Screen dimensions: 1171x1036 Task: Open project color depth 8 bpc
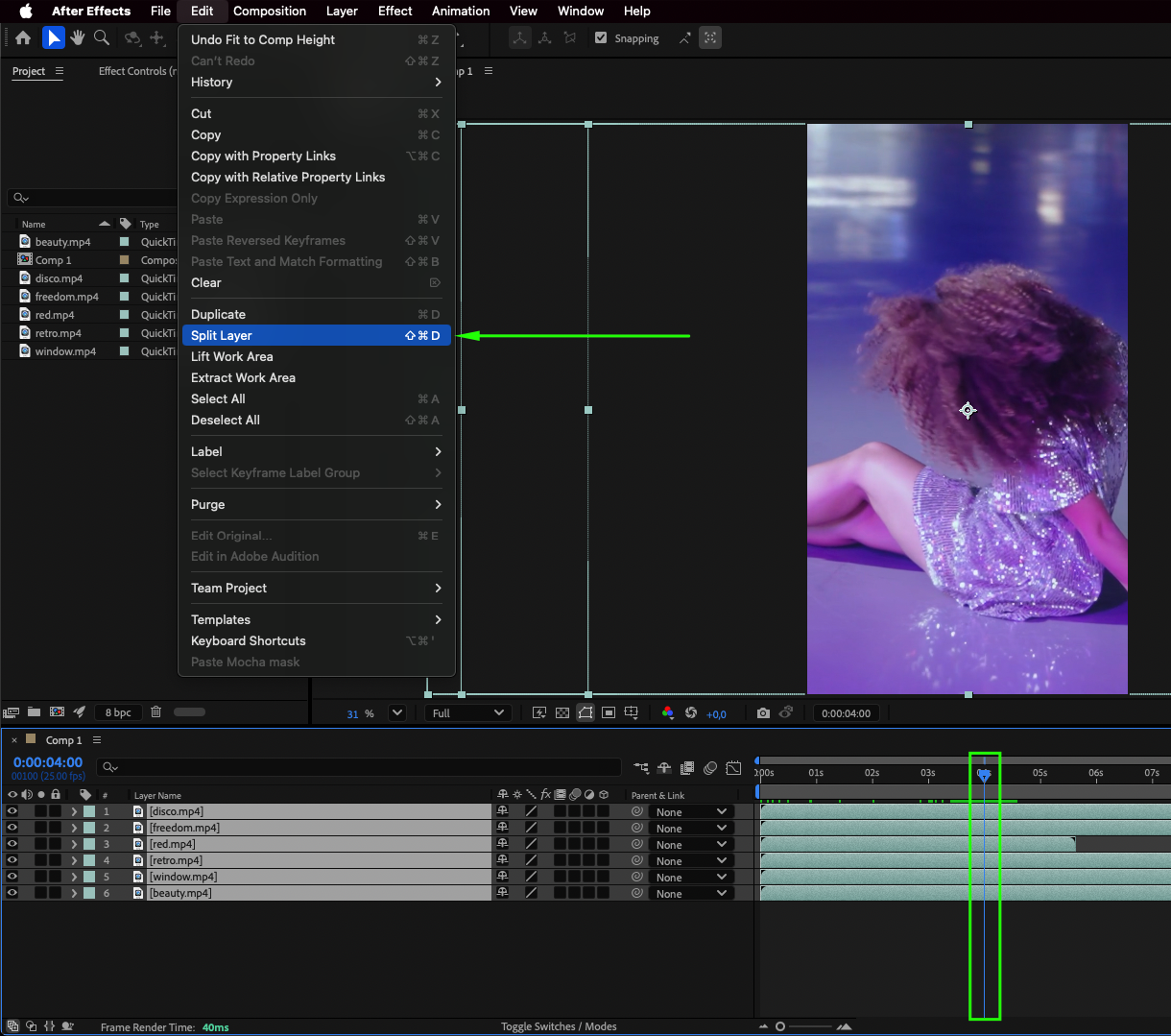(x=119, y=712)
